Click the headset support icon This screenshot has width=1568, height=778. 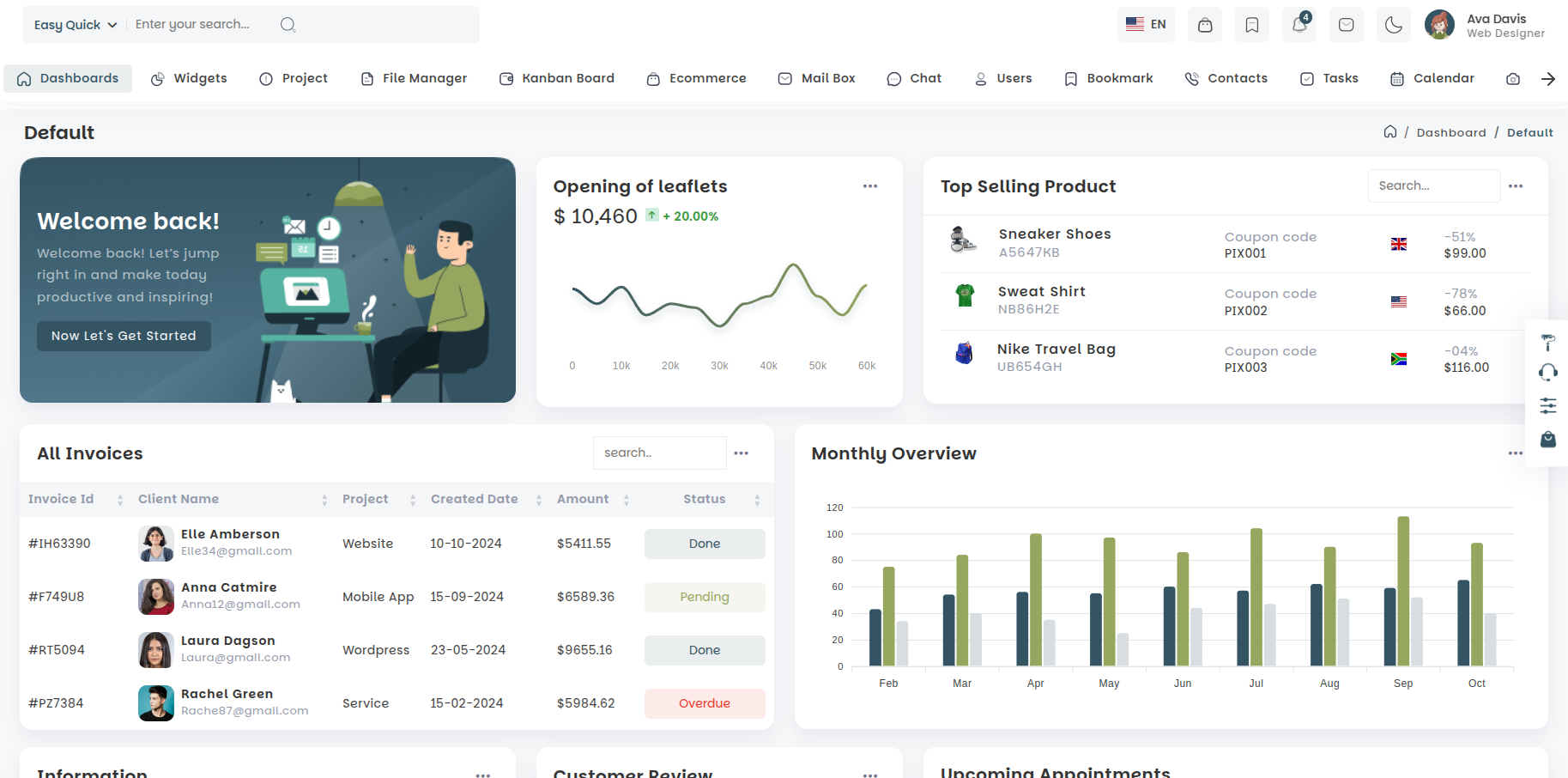coord(1548,372)
